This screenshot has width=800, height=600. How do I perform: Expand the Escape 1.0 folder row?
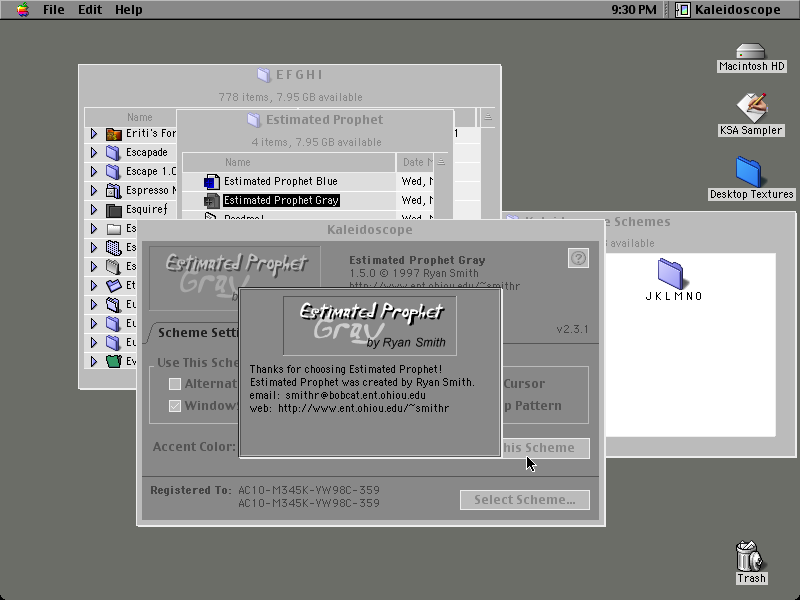(x=94, y=171)
